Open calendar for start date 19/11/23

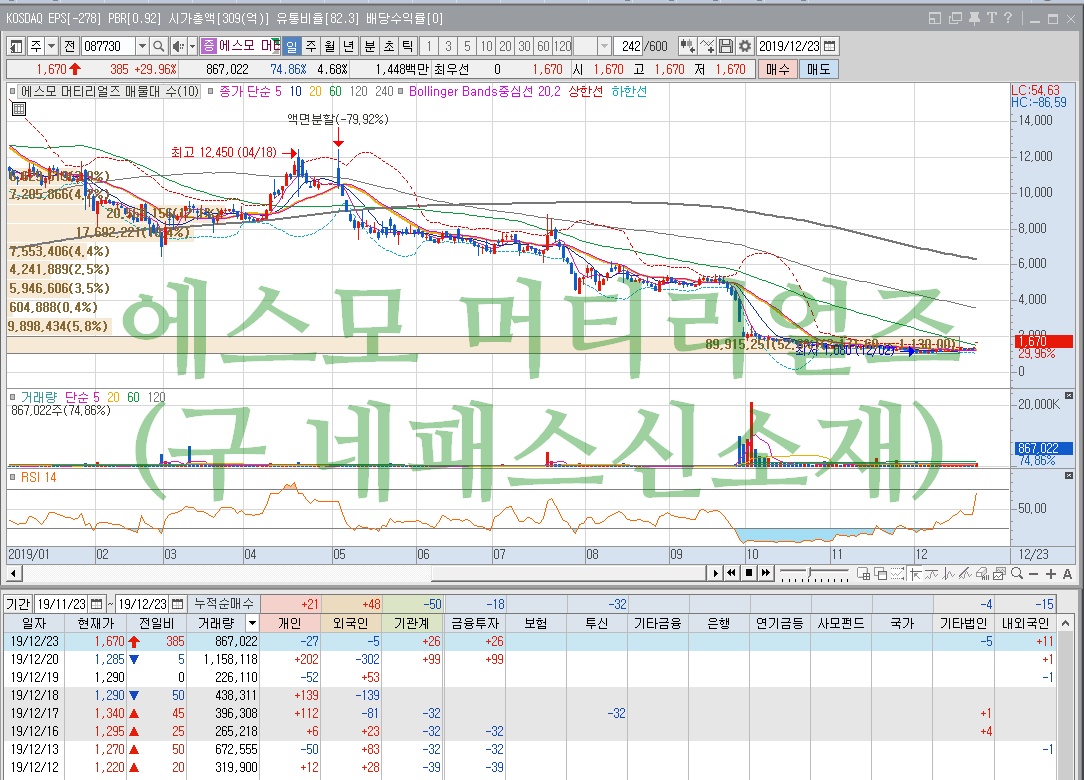[x=97, y=604]
